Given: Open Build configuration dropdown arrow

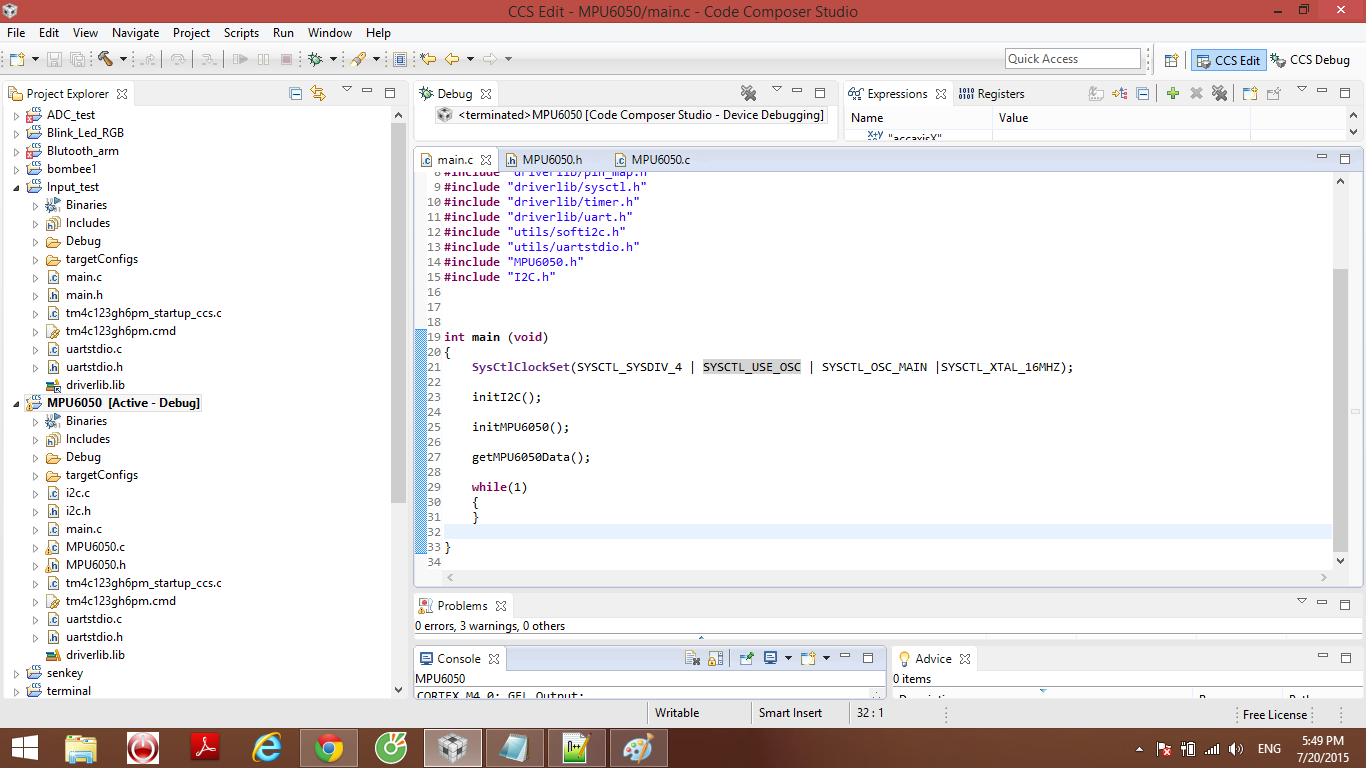Looking at the screenshot, I should [x=123, y=59].
